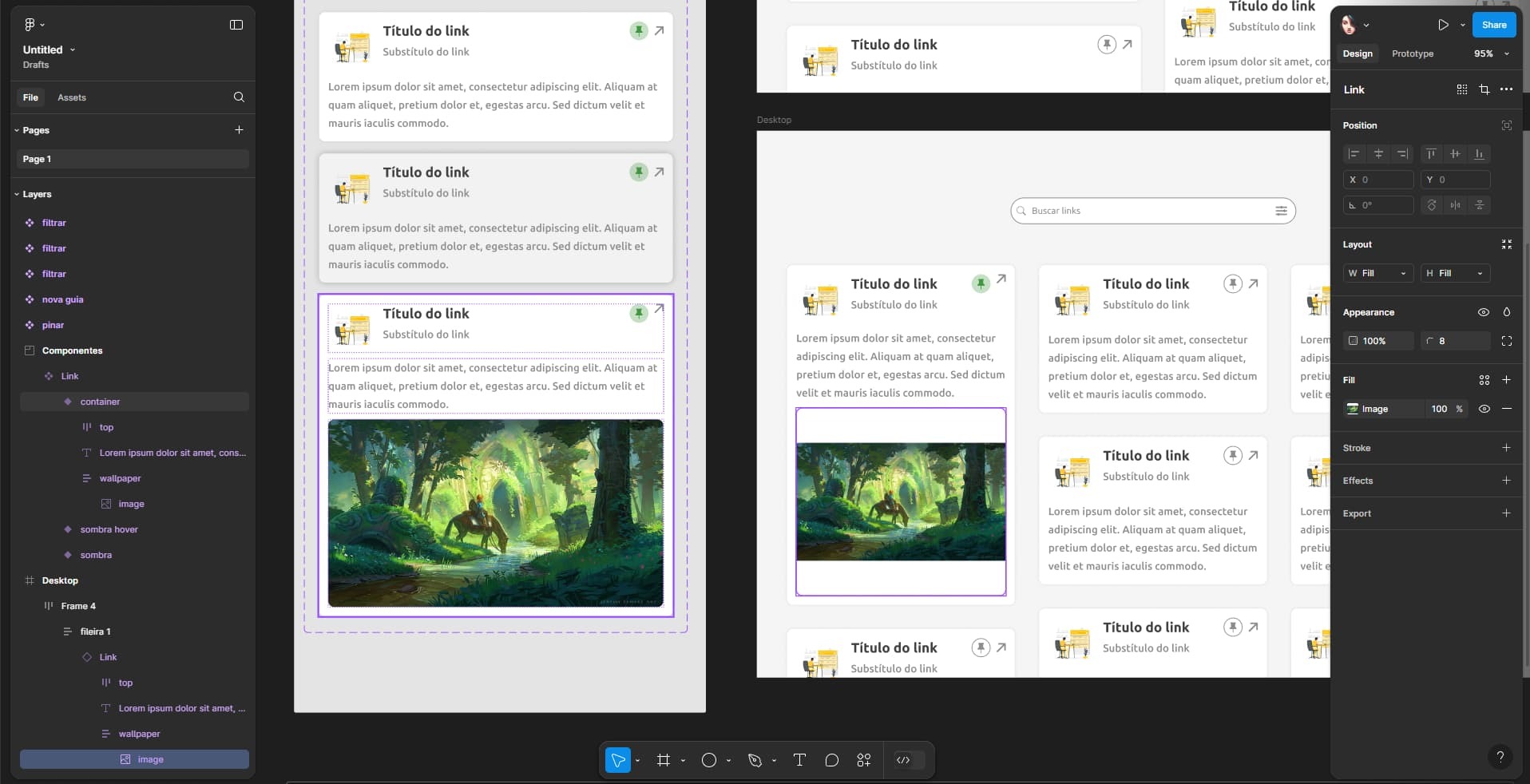
Task: Open the help question mark button
Action: 1500,757
